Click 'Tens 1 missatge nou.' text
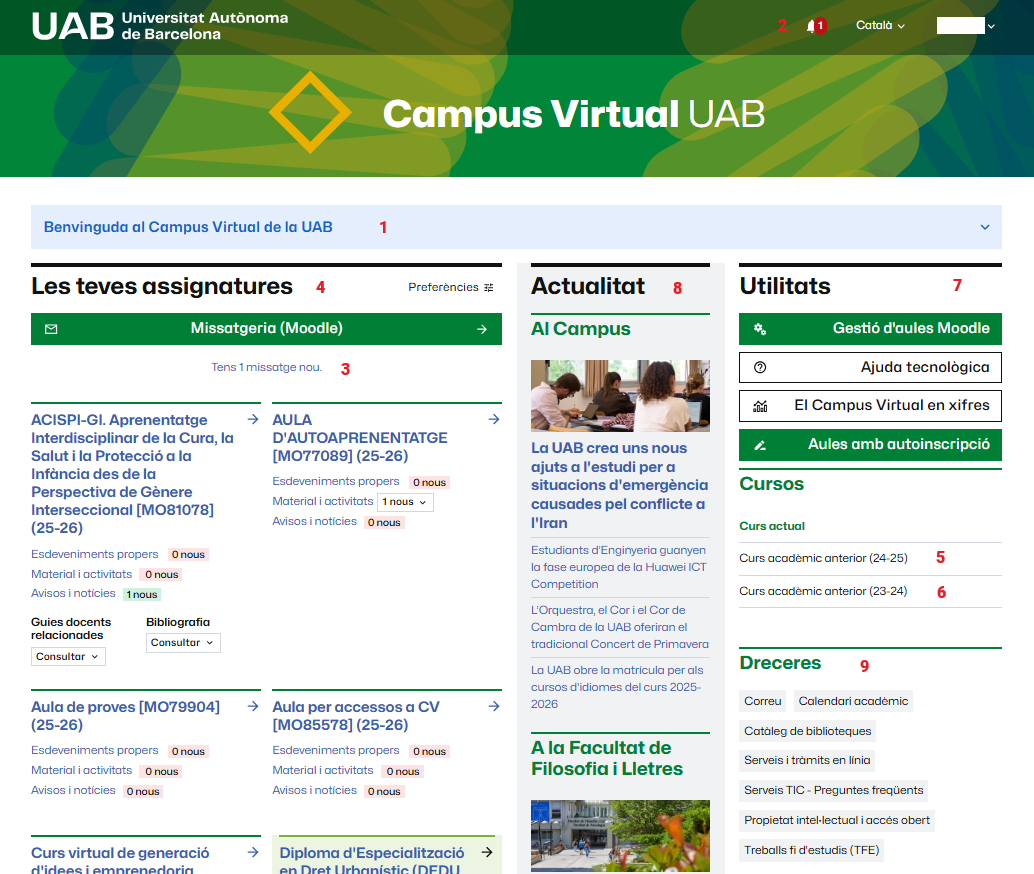The height and width of the screenshot is (874, 1034). pos(266,367)
